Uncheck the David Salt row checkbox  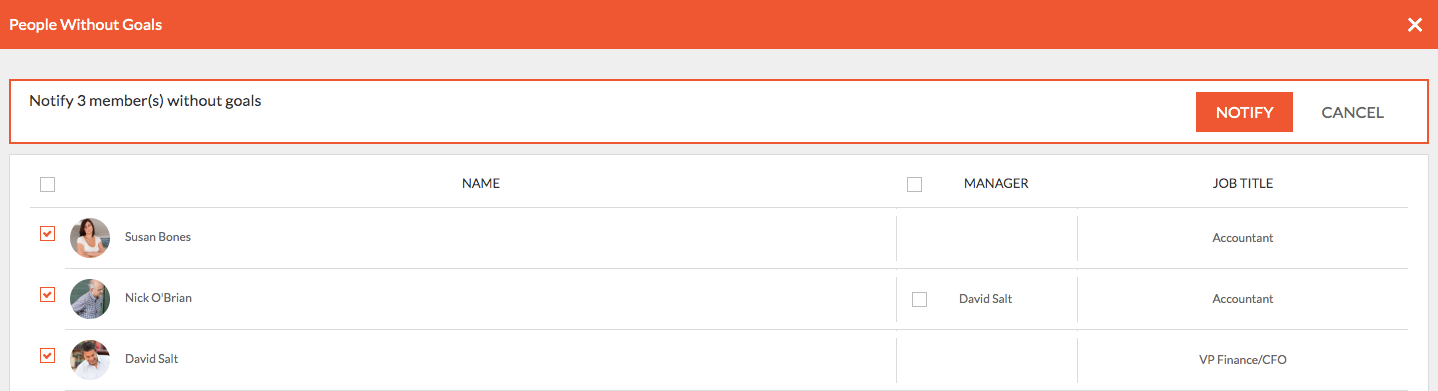coord(47,355)
